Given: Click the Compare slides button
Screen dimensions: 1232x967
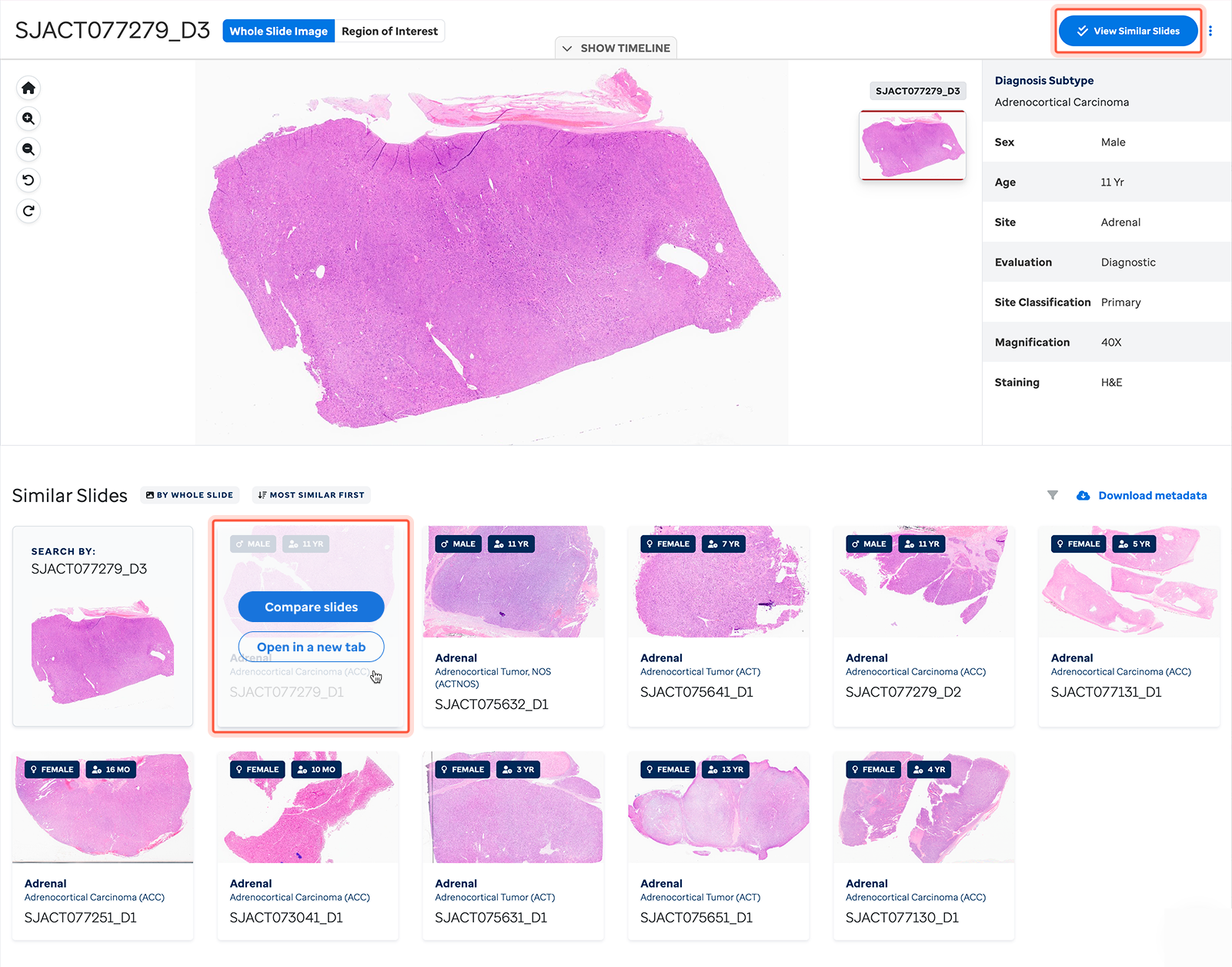Looking at the screenshot, I should (311, 607).
